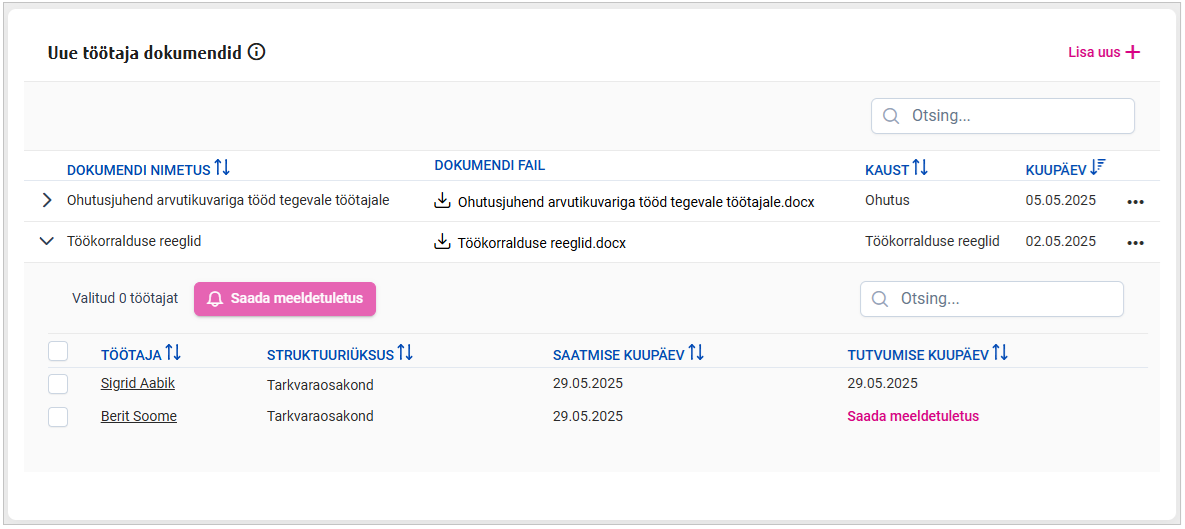Sort documents by Kuupäev column
This screenshot has height=529, width=1185.
click(1097, 168)
